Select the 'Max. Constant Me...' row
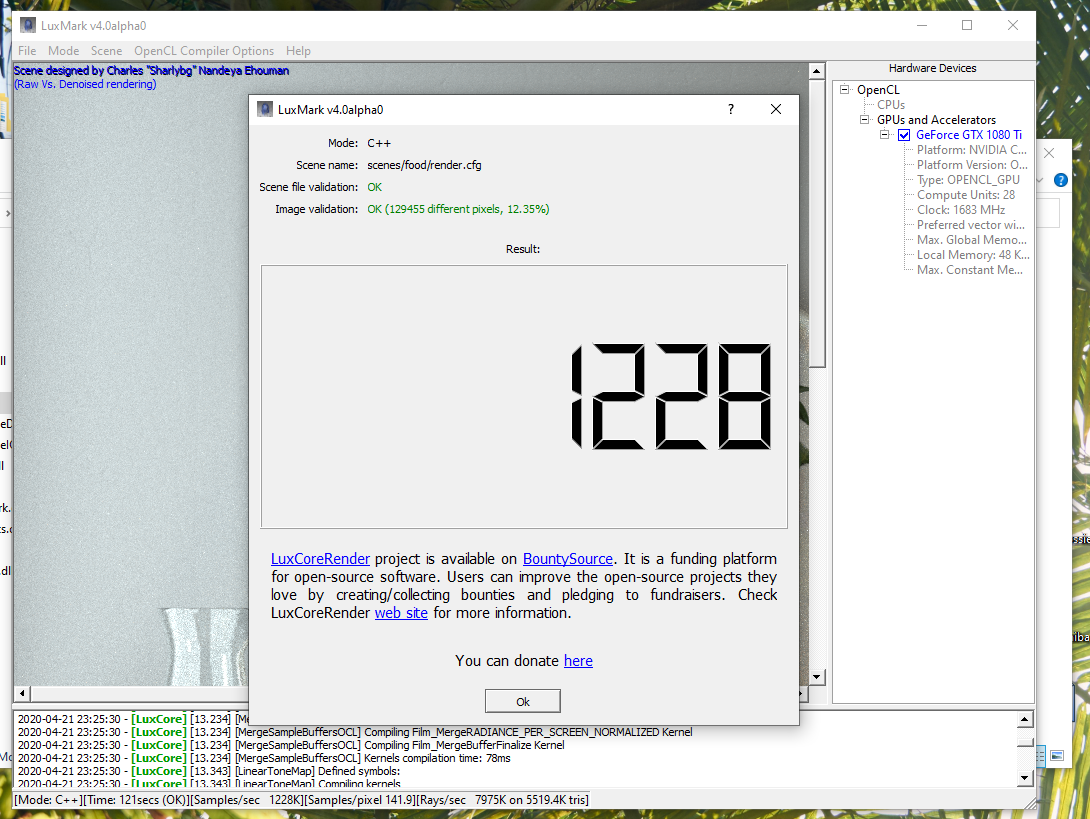1090x819 pixels. point(969,270)
